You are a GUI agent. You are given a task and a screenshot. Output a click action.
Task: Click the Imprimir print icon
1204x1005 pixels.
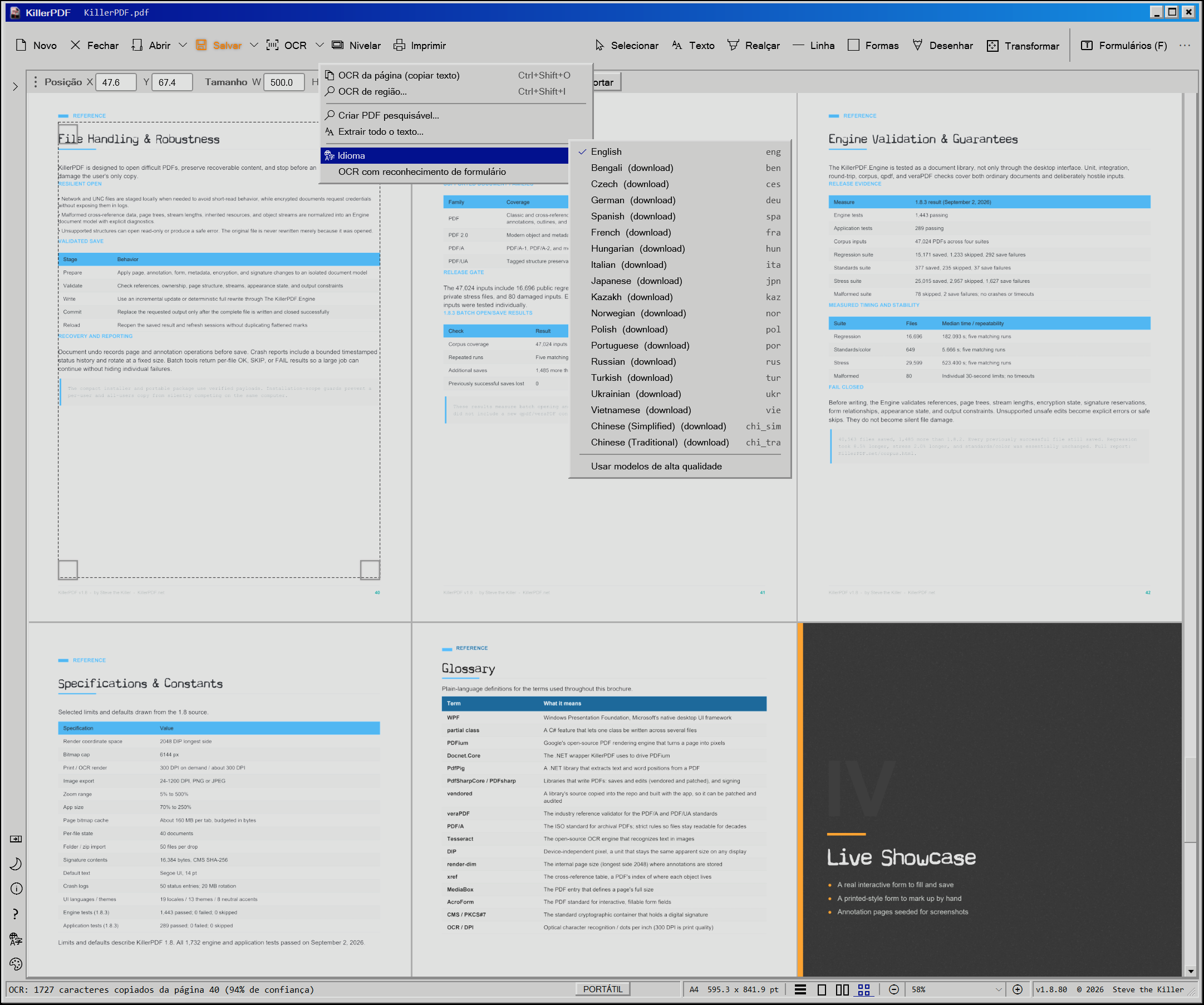[399, 45]
